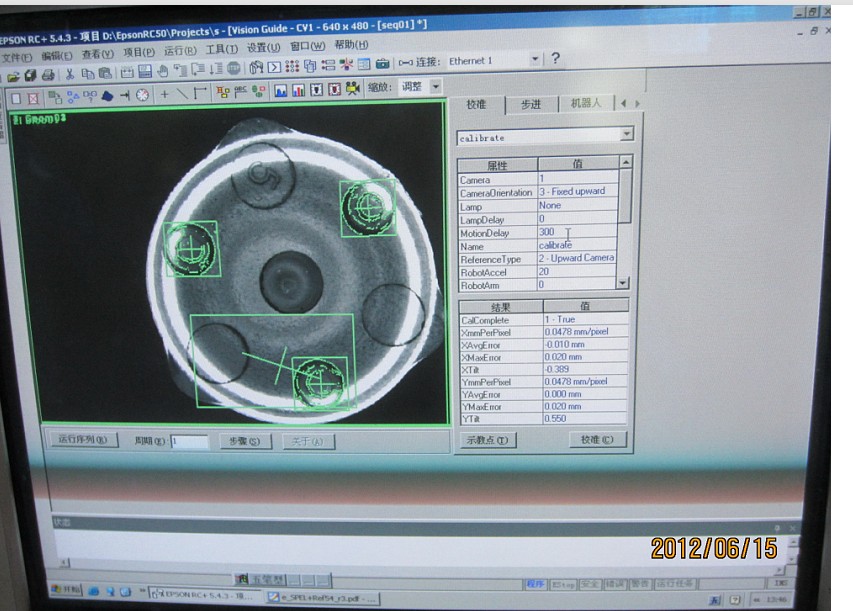
Task: Click the MotionDelay value field showing 300
Action: [574, 232]
